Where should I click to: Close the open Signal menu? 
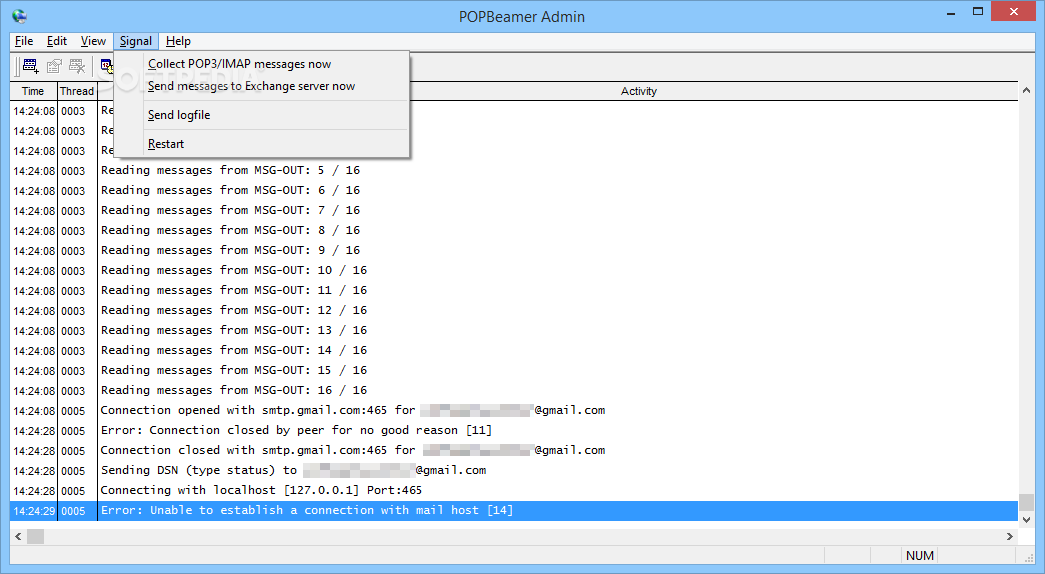click(x=136, y=41)
